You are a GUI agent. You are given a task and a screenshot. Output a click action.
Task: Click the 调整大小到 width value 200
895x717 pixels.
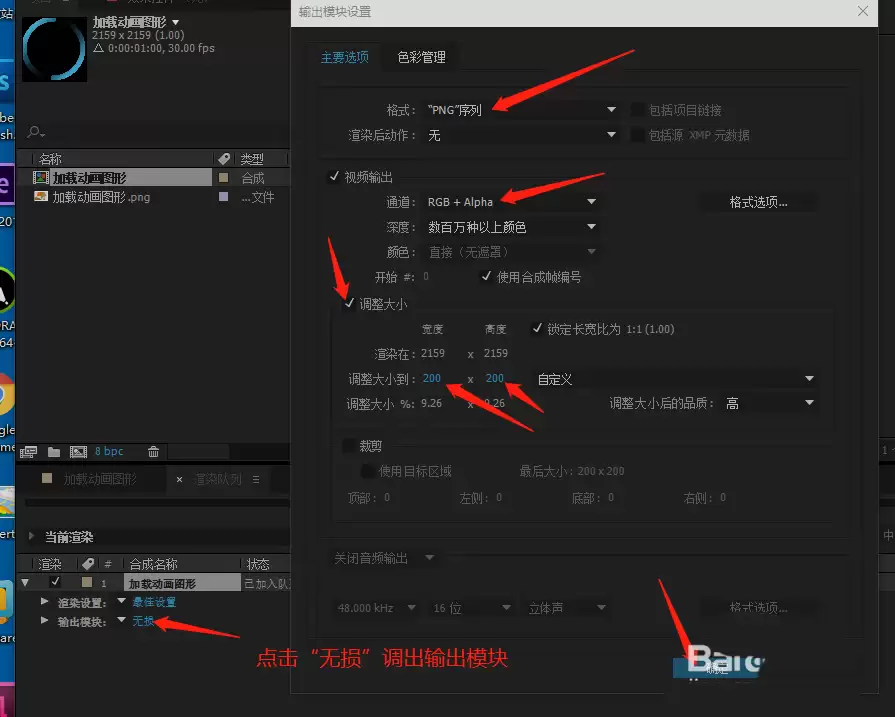click(432, 378)
